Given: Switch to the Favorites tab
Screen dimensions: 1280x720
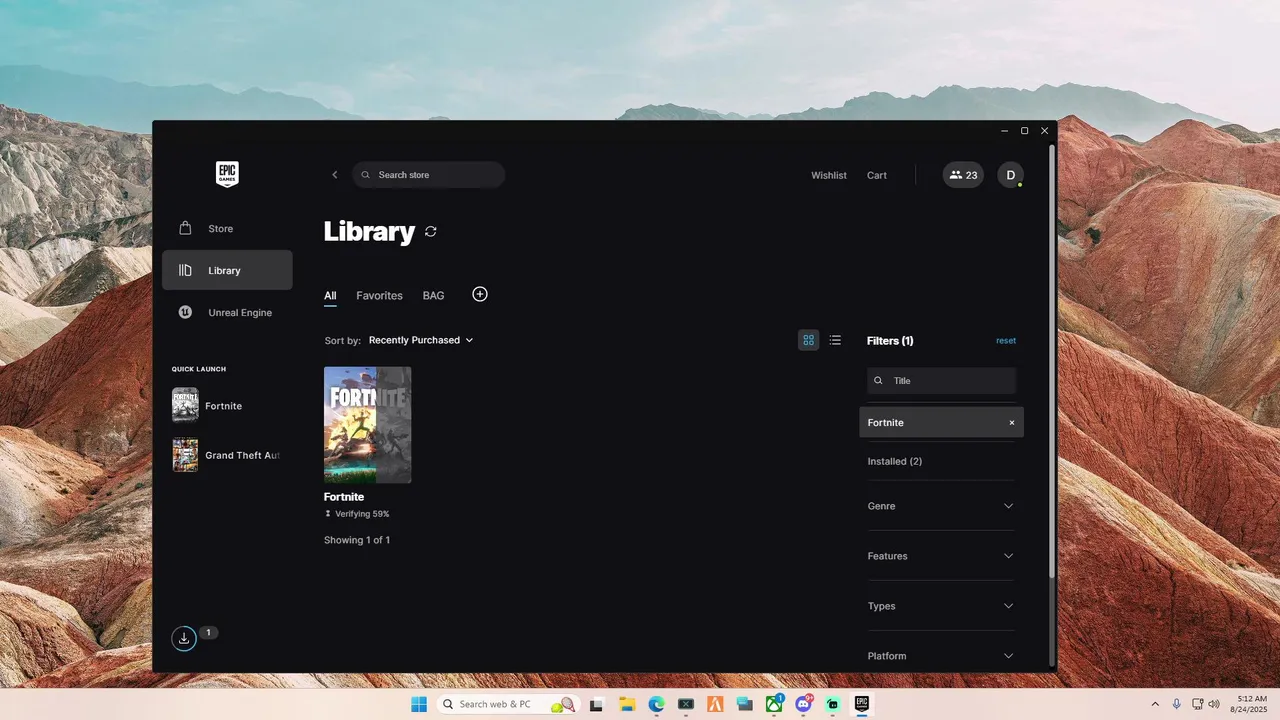Looking at the screenshot, I should tap(379, 296).
